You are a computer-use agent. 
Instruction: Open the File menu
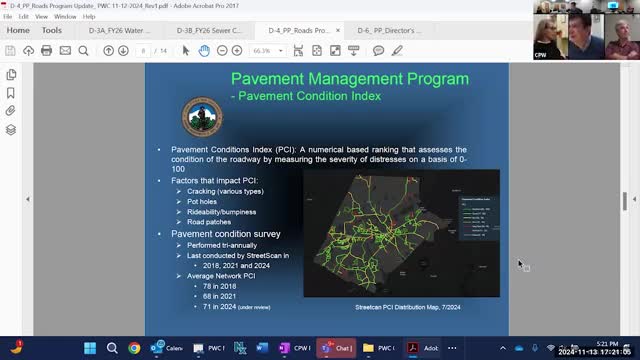(7, 17)
